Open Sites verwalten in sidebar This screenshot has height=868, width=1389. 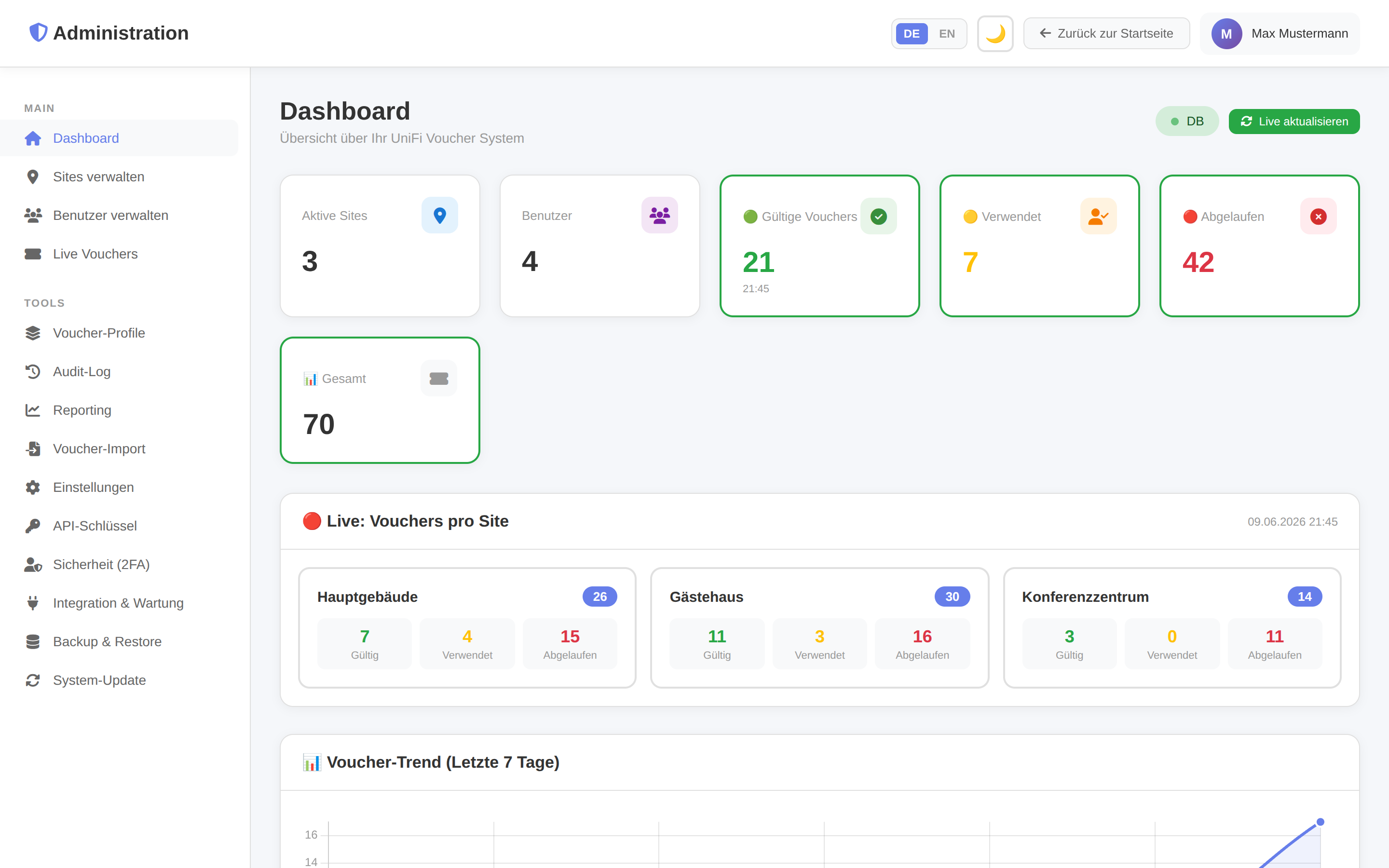[119, 177]
